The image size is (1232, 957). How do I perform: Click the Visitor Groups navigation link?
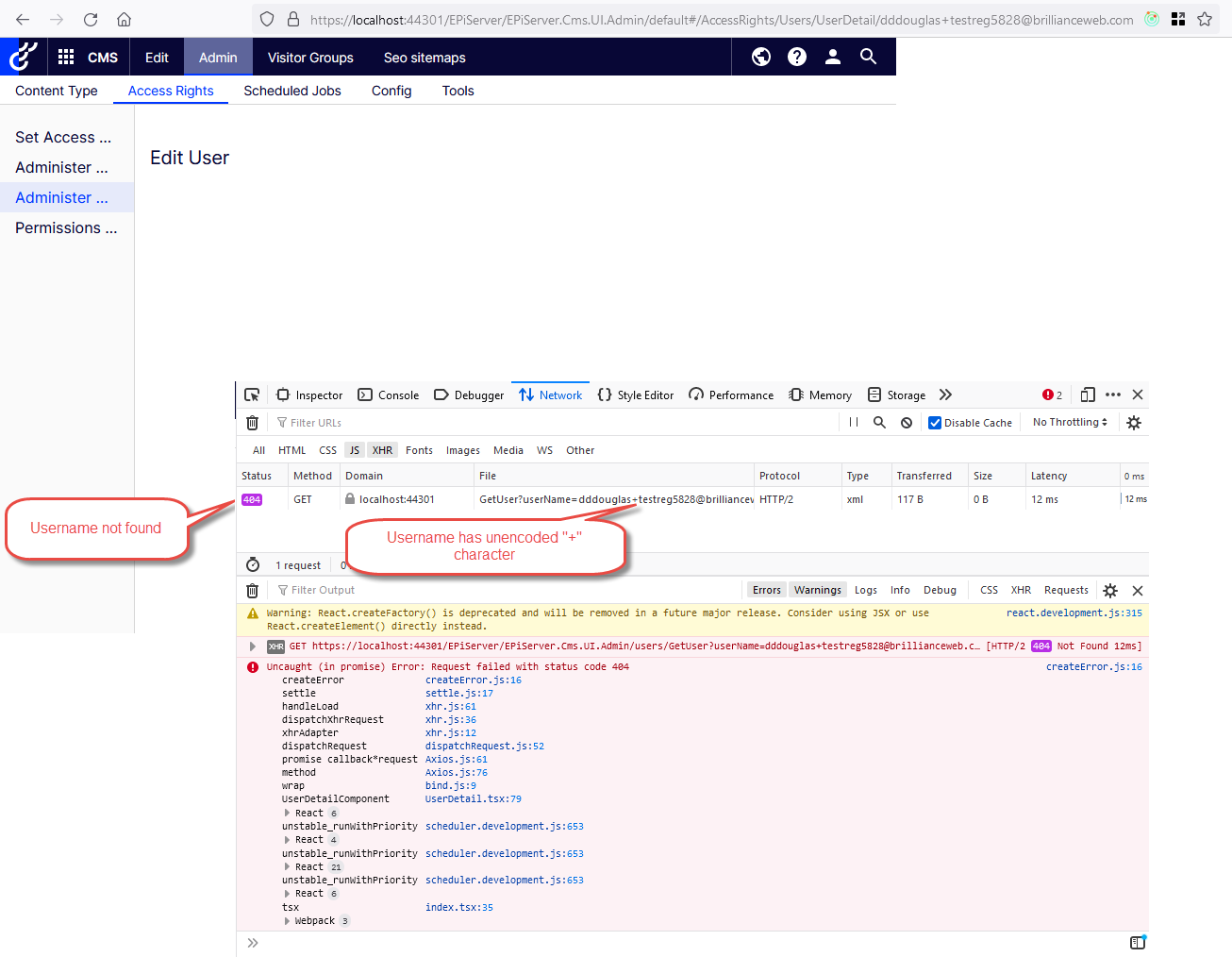coord(310,58)
